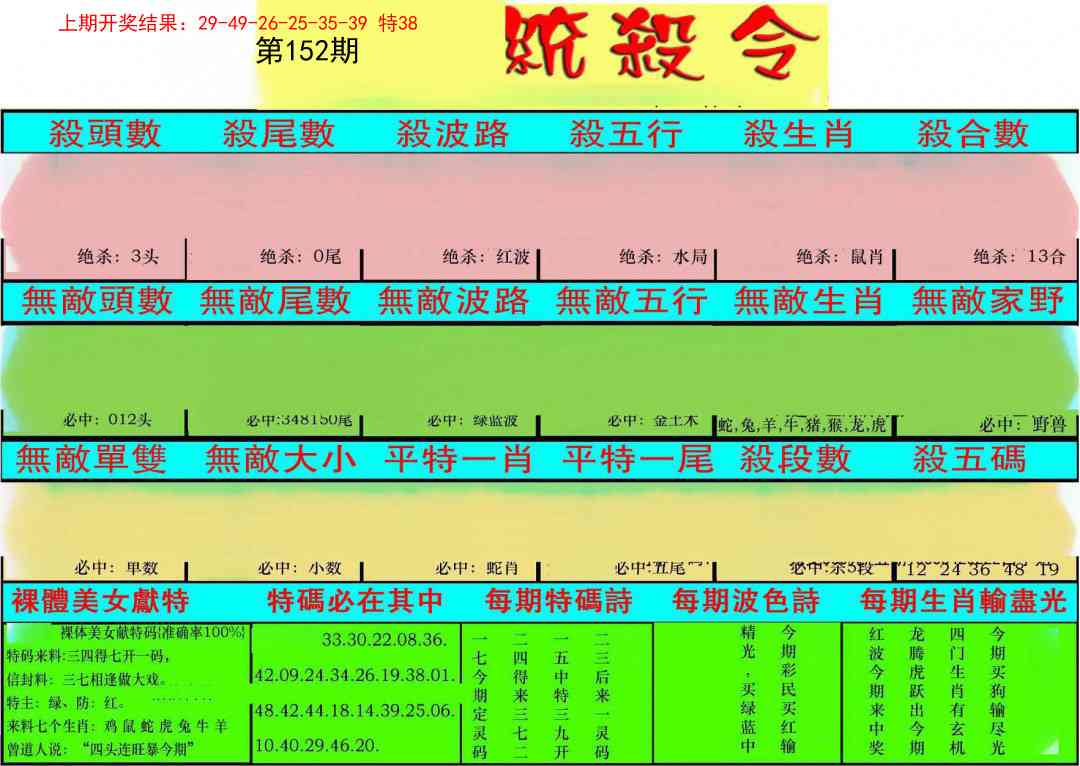Click the 殺生肖 header

point(798,133)
